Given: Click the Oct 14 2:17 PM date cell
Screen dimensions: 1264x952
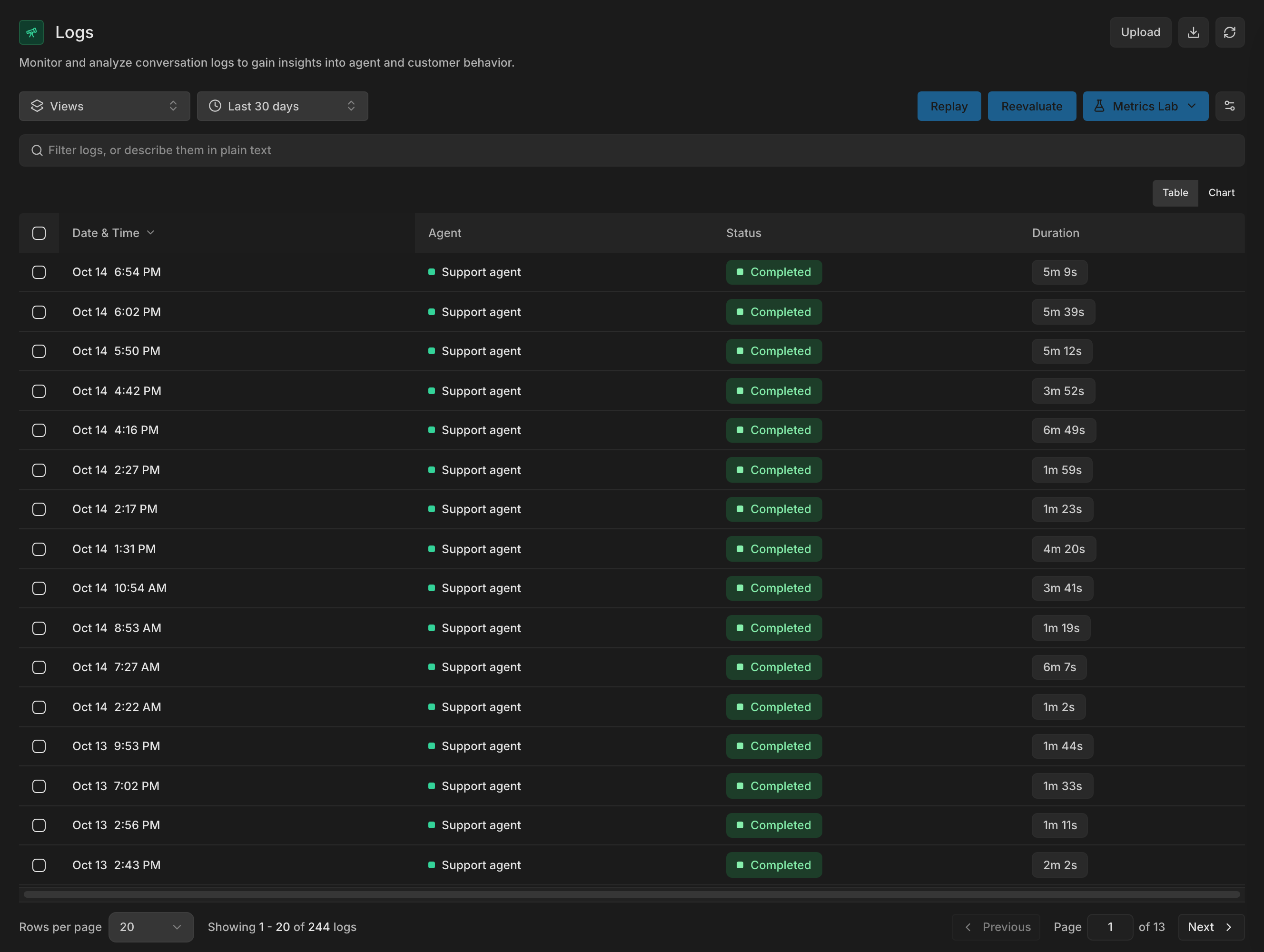Looking at the screenshot, I should tap(115, 509).
